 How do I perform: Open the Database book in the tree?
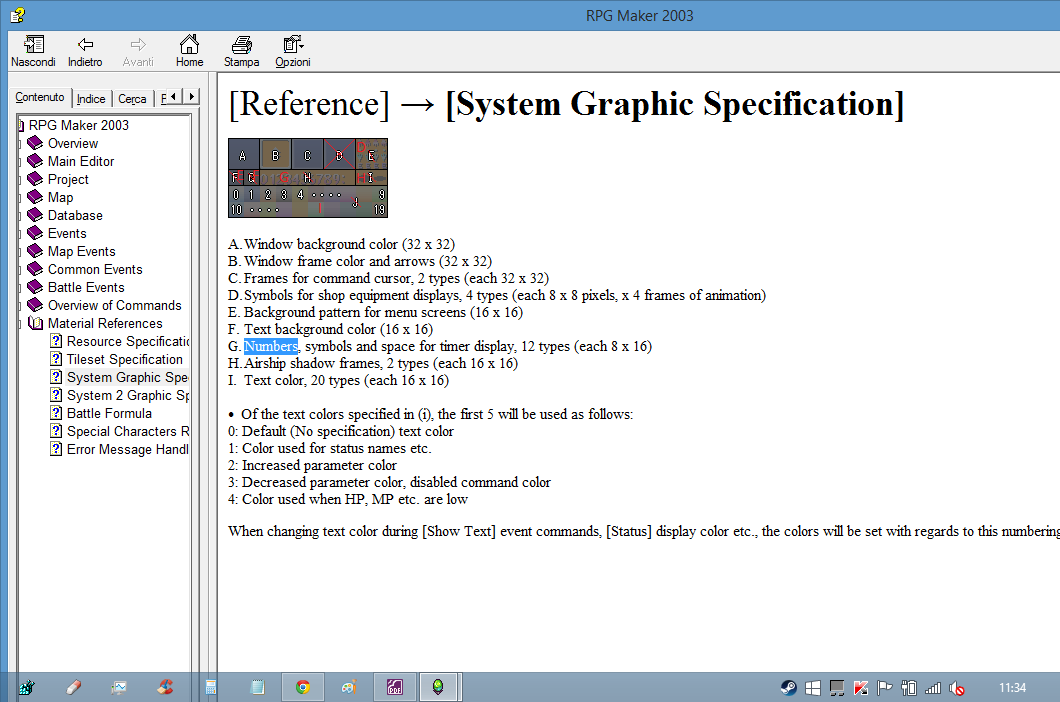click(x=75, y=215)
